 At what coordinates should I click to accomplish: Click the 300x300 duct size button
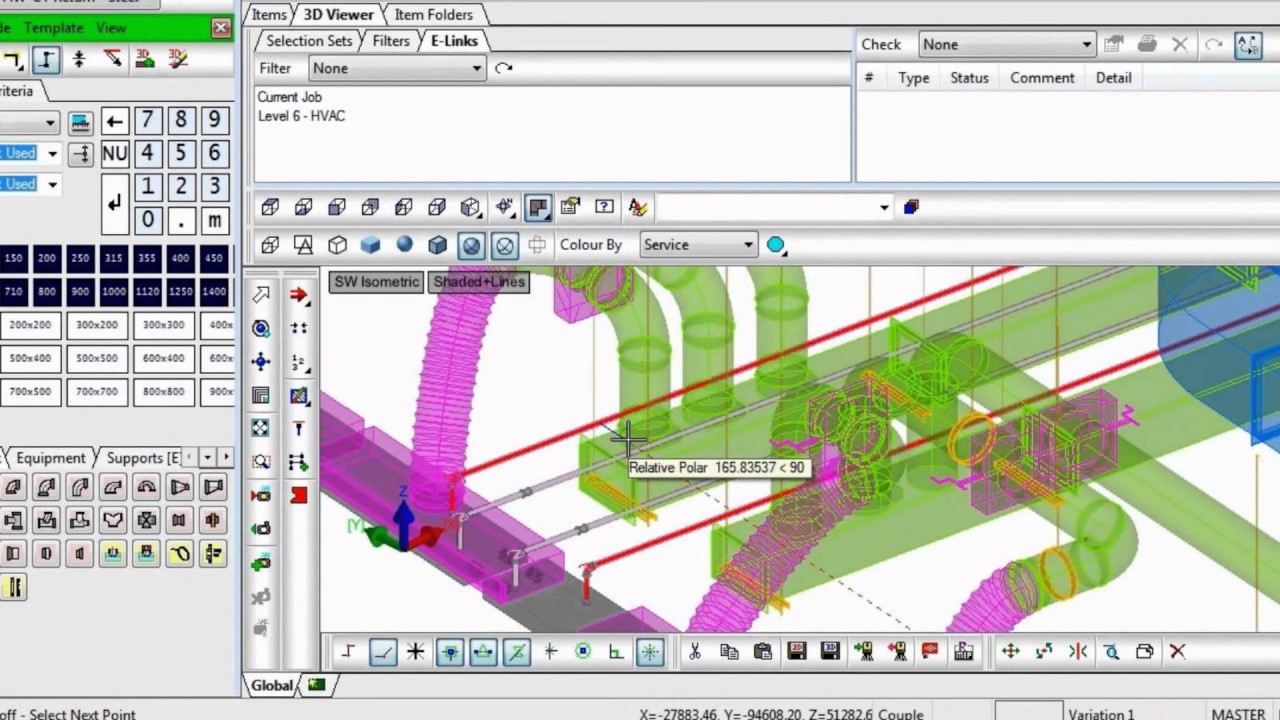click(x=163, y=324)
